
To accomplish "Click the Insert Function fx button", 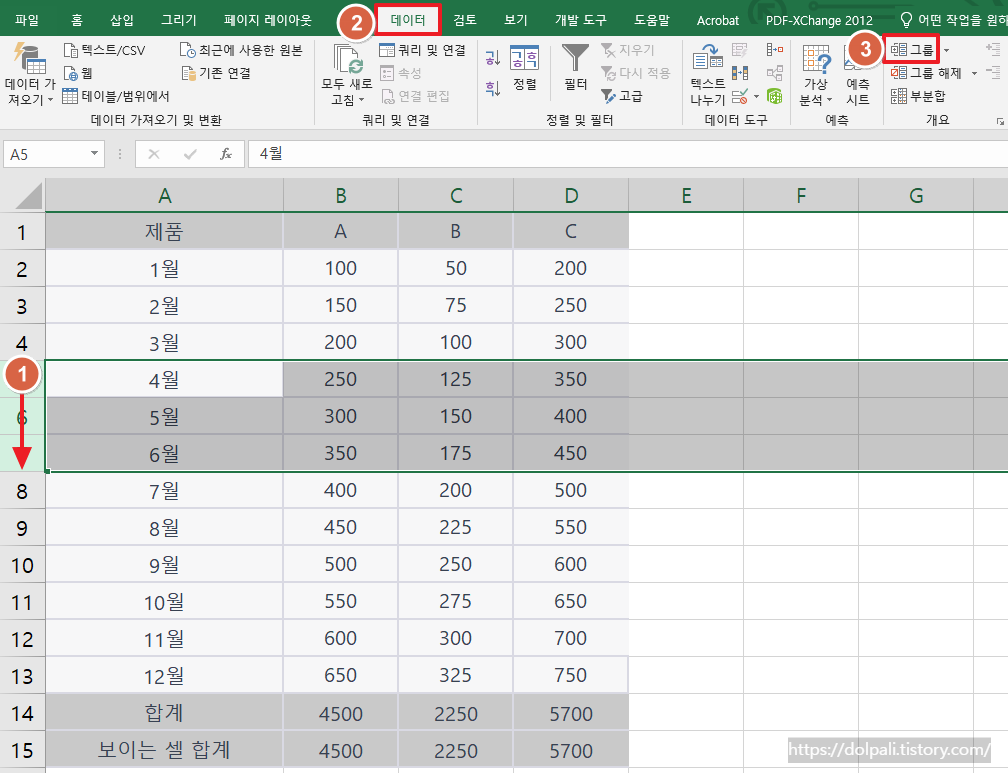I will (226, 154).
